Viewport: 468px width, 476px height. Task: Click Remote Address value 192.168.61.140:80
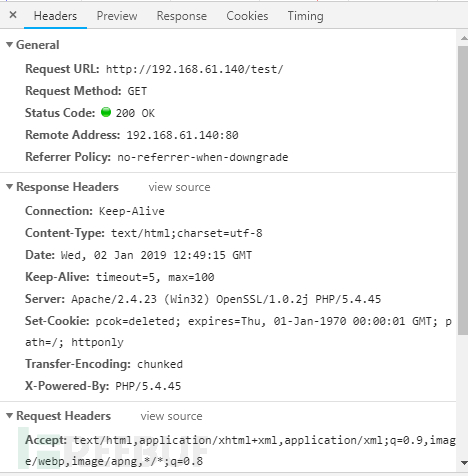coord(182,135)
